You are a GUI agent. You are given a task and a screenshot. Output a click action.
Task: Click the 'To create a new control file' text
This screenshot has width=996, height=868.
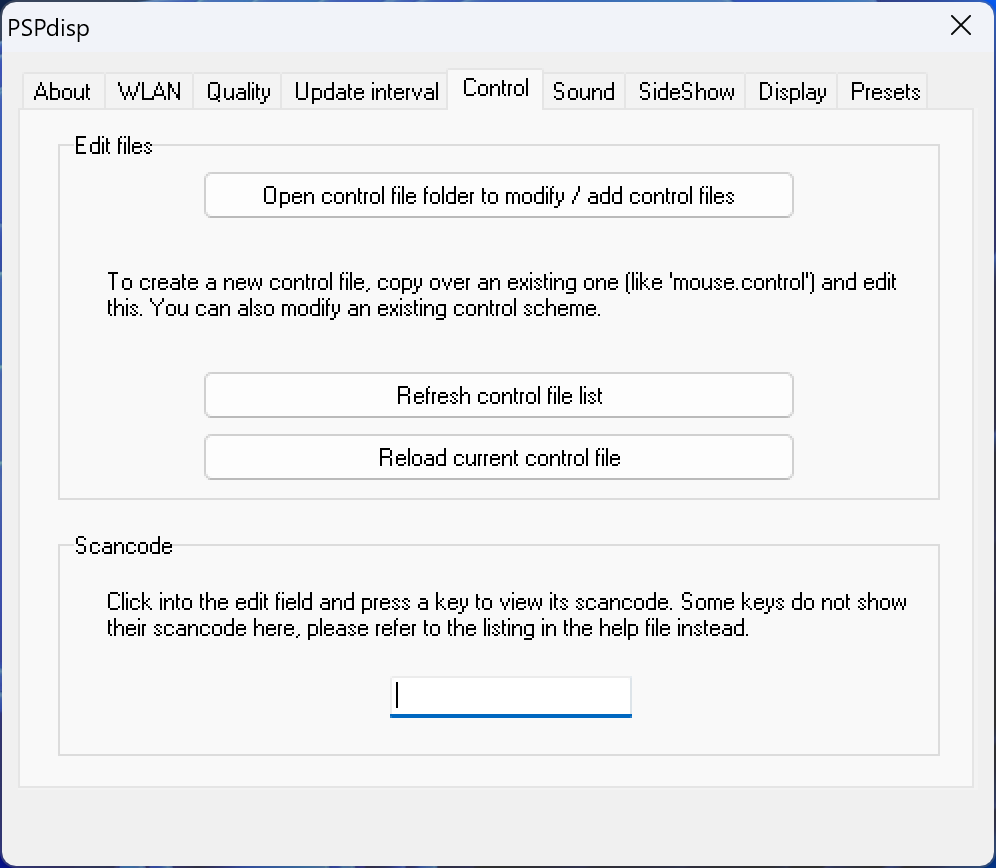(x=502, y=295)
